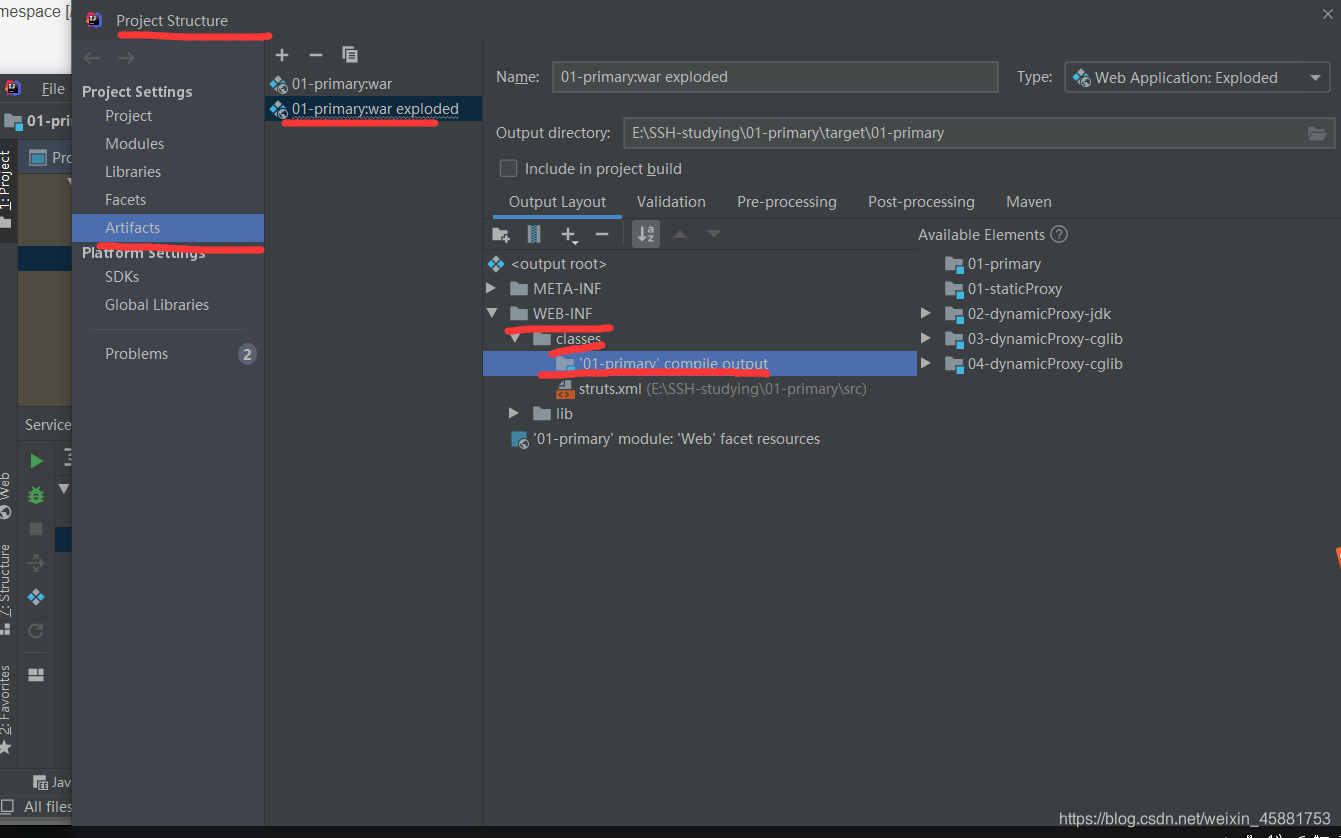Remove element from Output Layout
This screenshot has height=838, width=1341.
pos(602,234)
